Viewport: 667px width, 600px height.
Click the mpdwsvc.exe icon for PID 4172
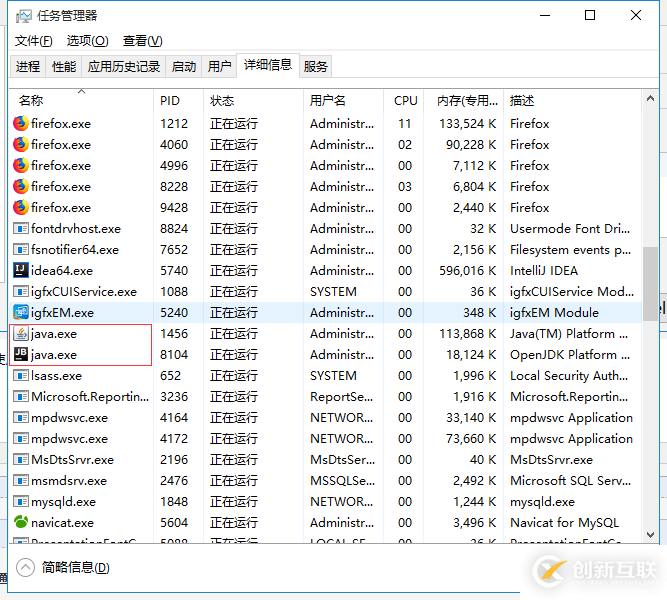[x=20, y=438]
